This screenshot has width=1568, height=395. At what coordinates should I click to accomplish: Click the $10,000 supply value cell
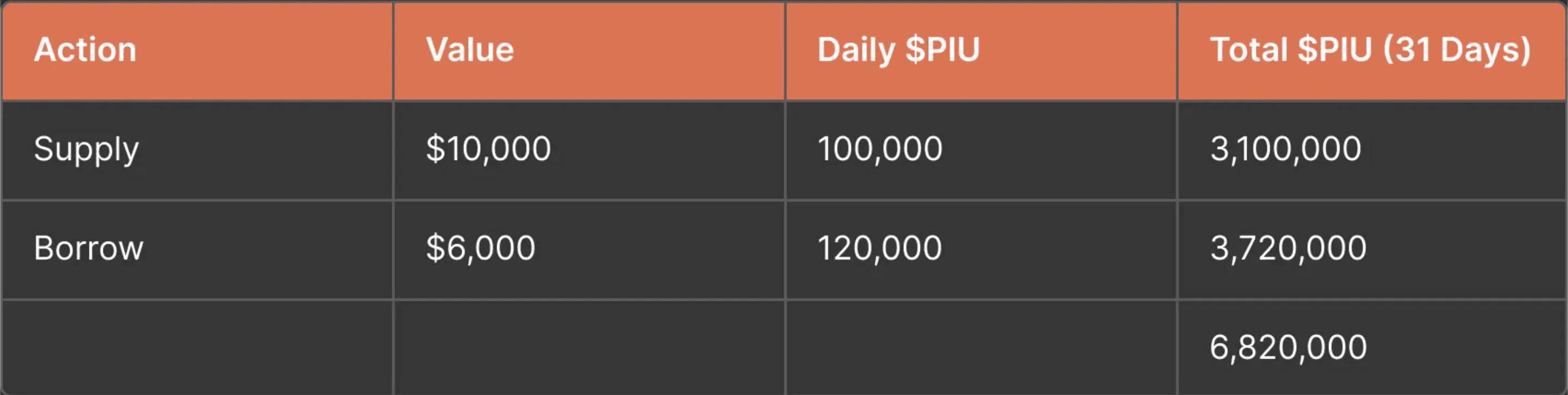coord(589,150)
